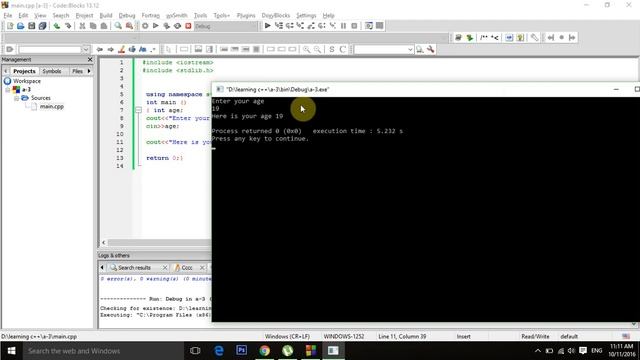The height and width of the screenshot is (360, 640).
Task: Open the Debug build target dropdown
Action: pos(226,26)
